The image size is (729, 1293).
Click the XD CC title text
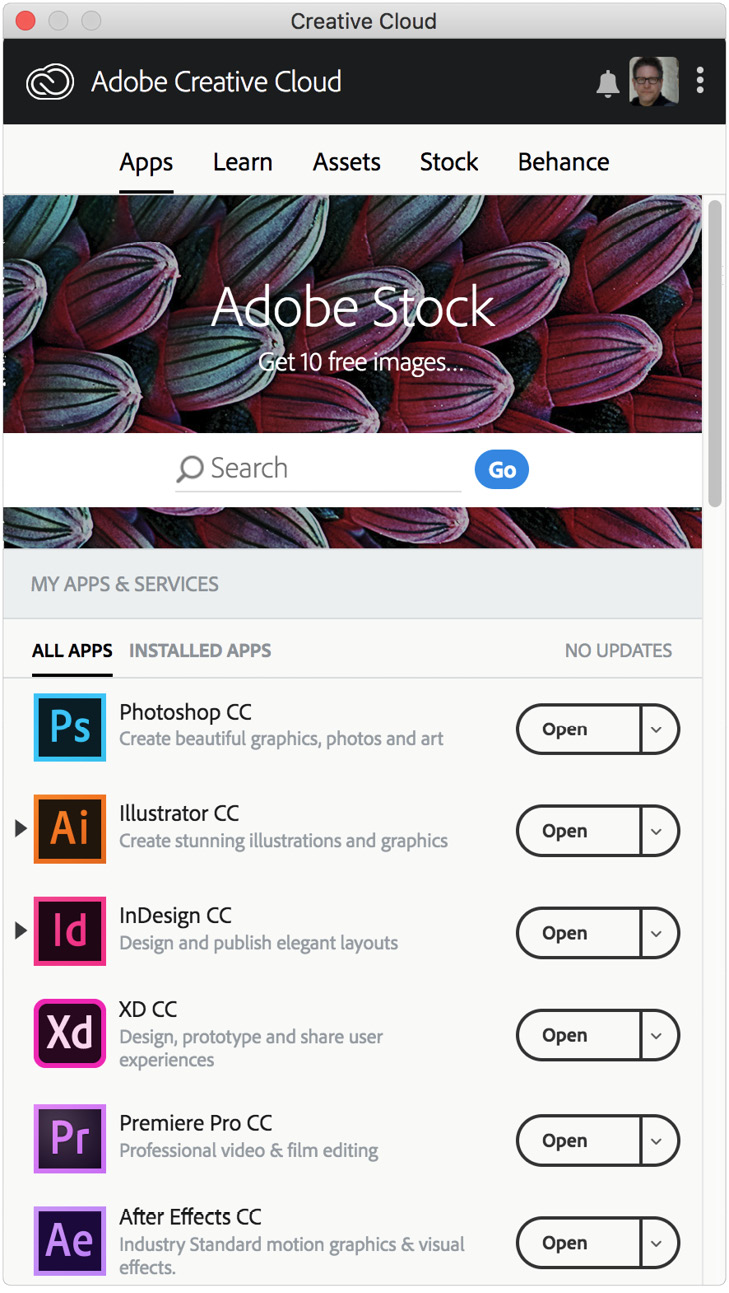click(x=148, y=1010)
